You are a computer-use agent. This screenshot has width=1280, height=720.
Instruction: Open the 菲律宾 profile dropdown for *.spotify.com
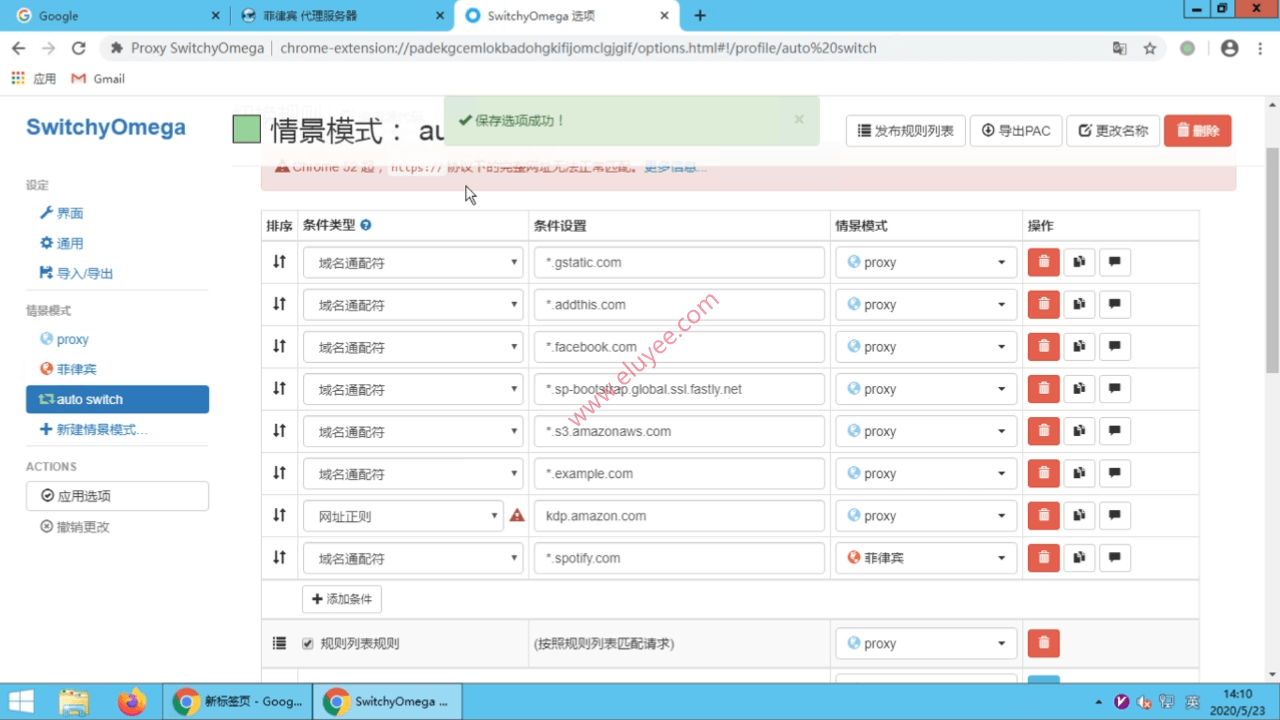pos(925,557)
